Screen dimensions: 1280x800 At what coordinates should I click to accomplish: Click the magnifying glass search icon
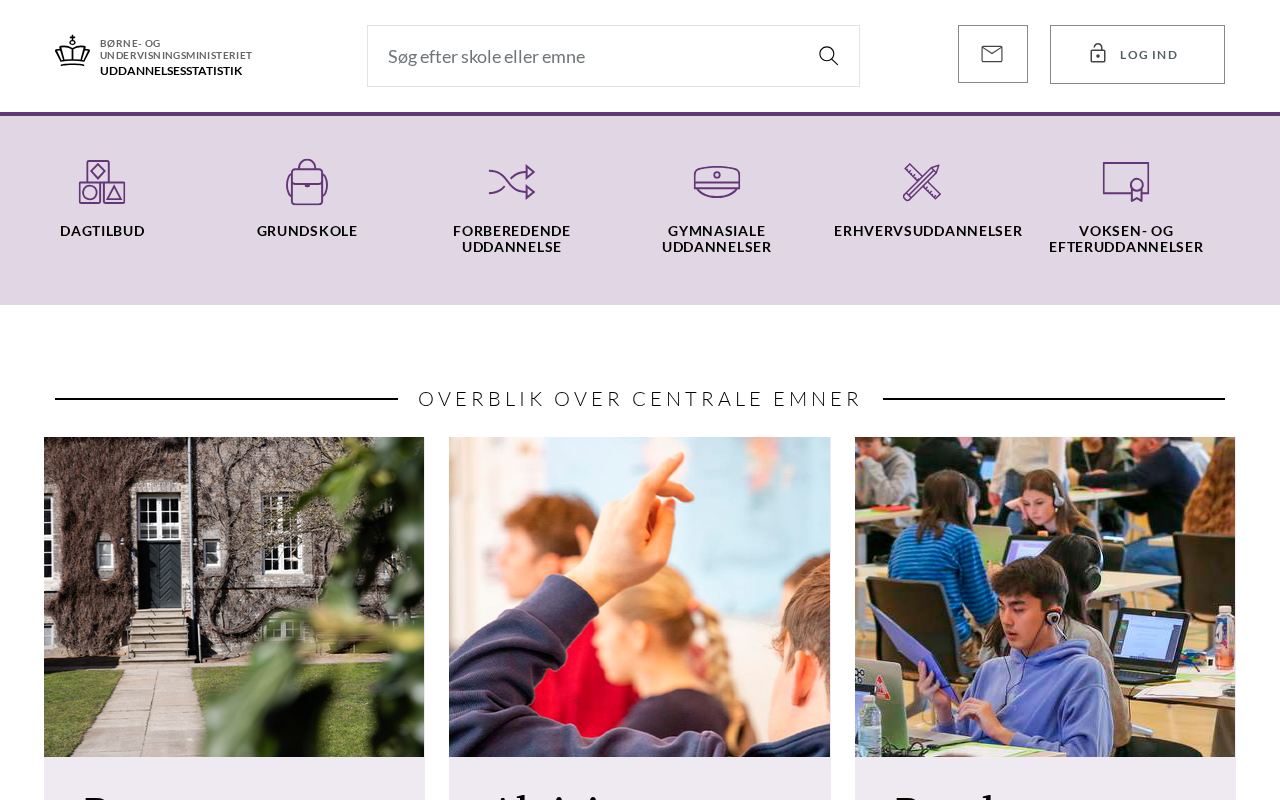tap(828, 56)
